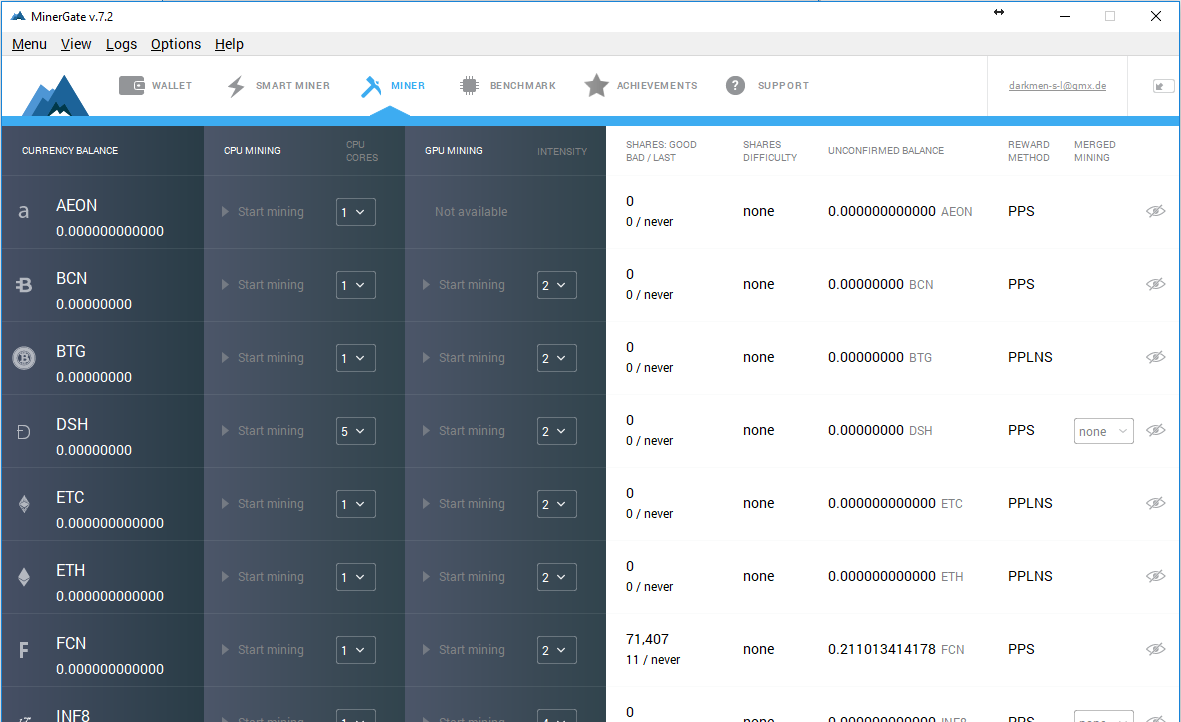The height and width of the screenshot is (722, 1181).
Task: Open the Menu menu
Action: tap(29, 44)
